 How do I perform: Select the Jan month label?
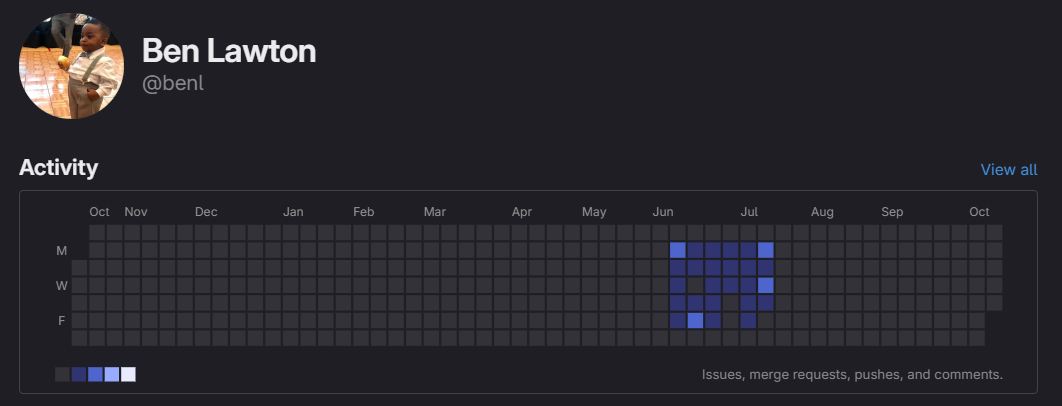tap(293, 212)
